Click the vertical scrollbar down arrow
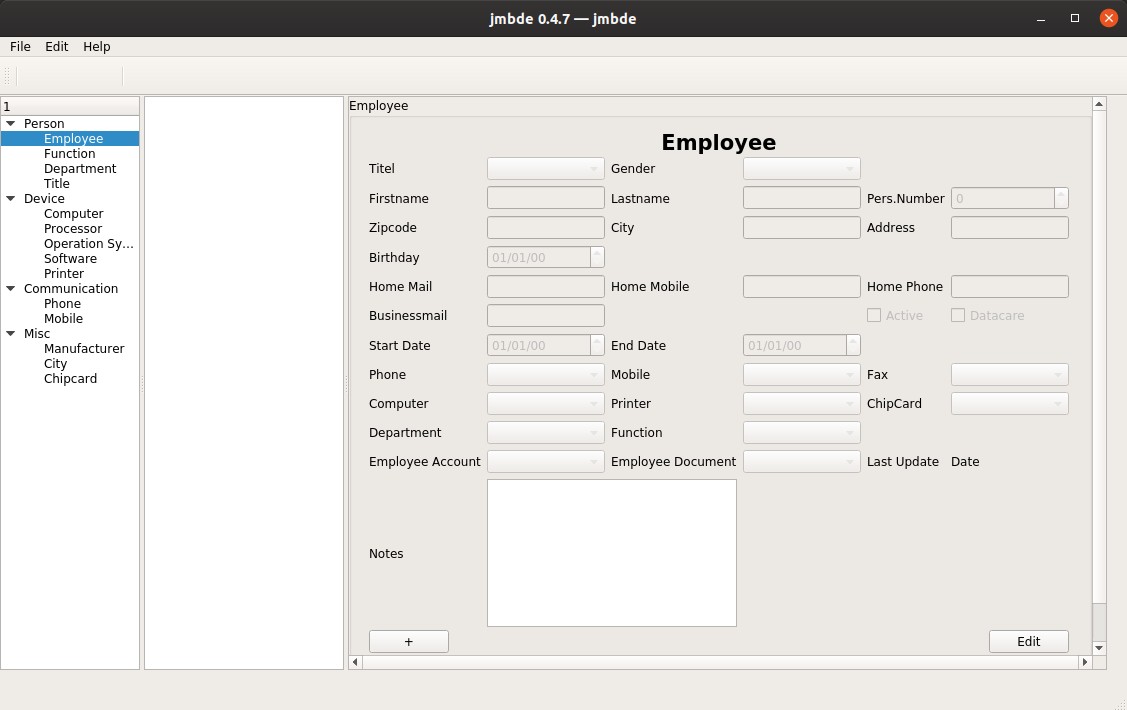Image resolution: width=1127 pixels, height=710 pixels. click(x=1099, y=648)
